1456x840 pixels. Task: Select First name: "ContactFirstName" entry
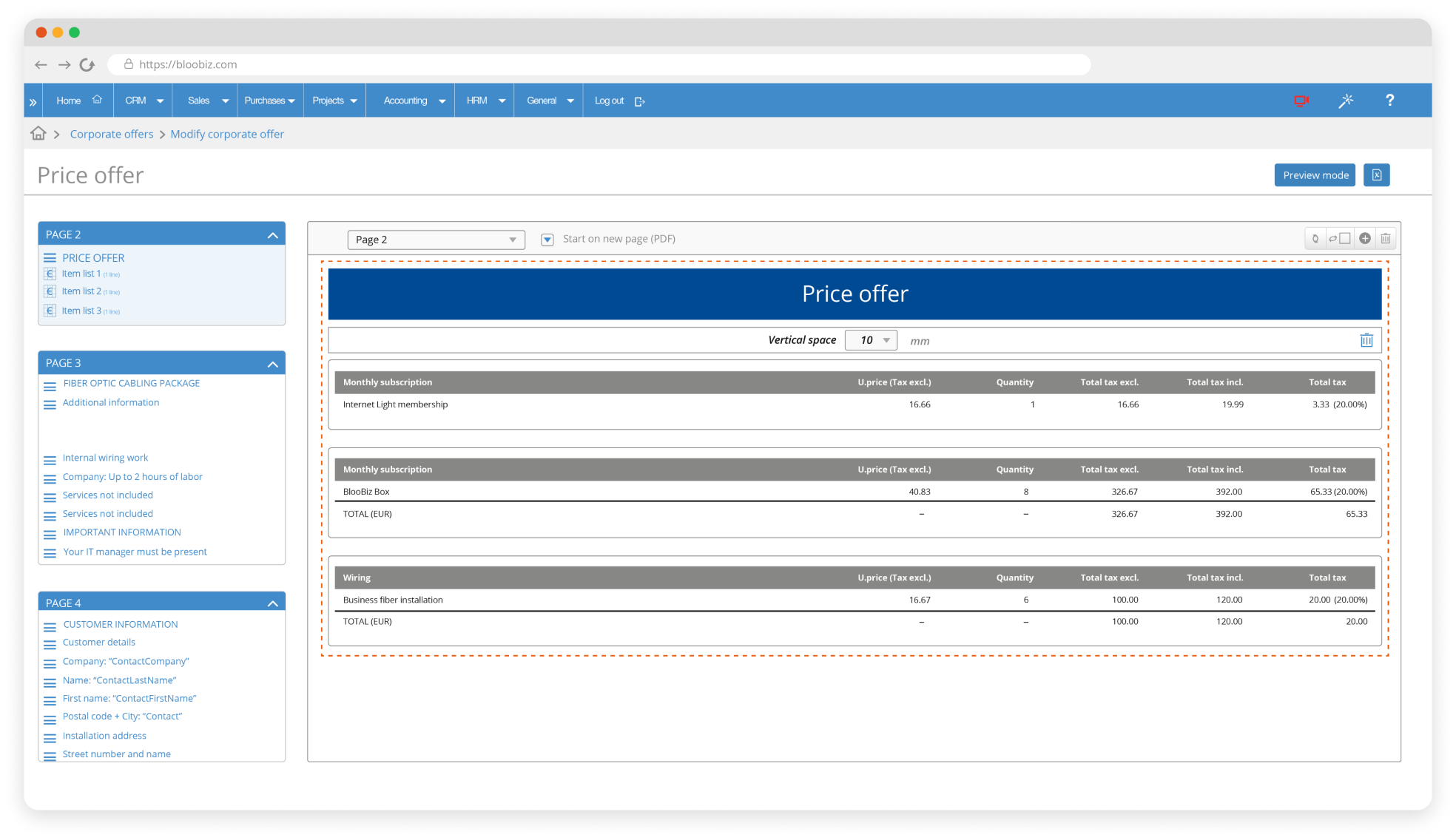[x=129, y=698]
